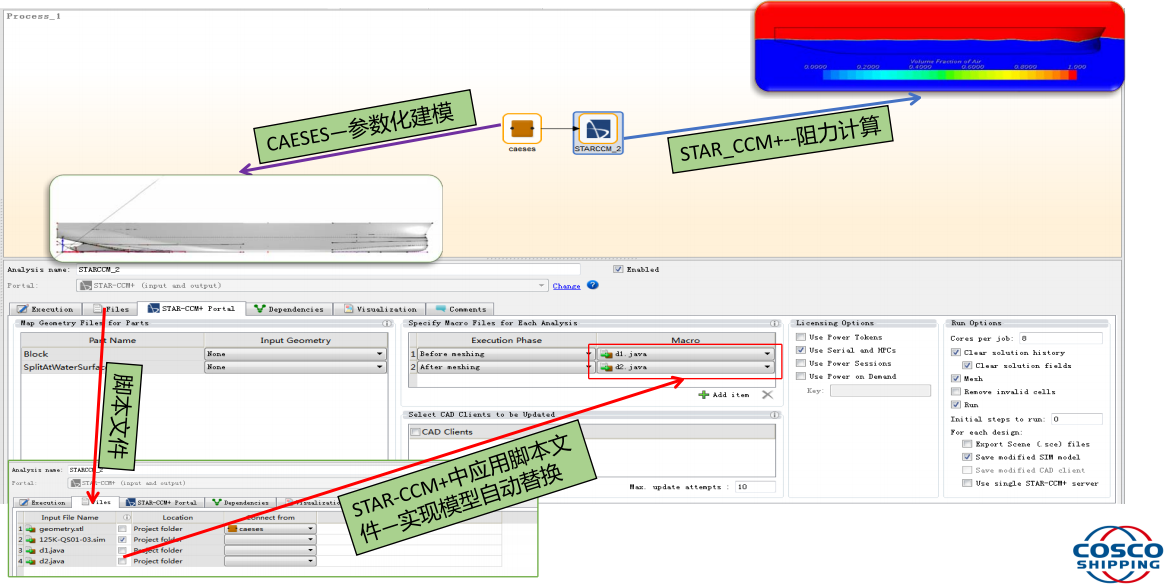Image resolution: width=1166 pixels, height=586 pixels.
Task: Click green plus icon of Add item
Action: [x=703, y=395]
